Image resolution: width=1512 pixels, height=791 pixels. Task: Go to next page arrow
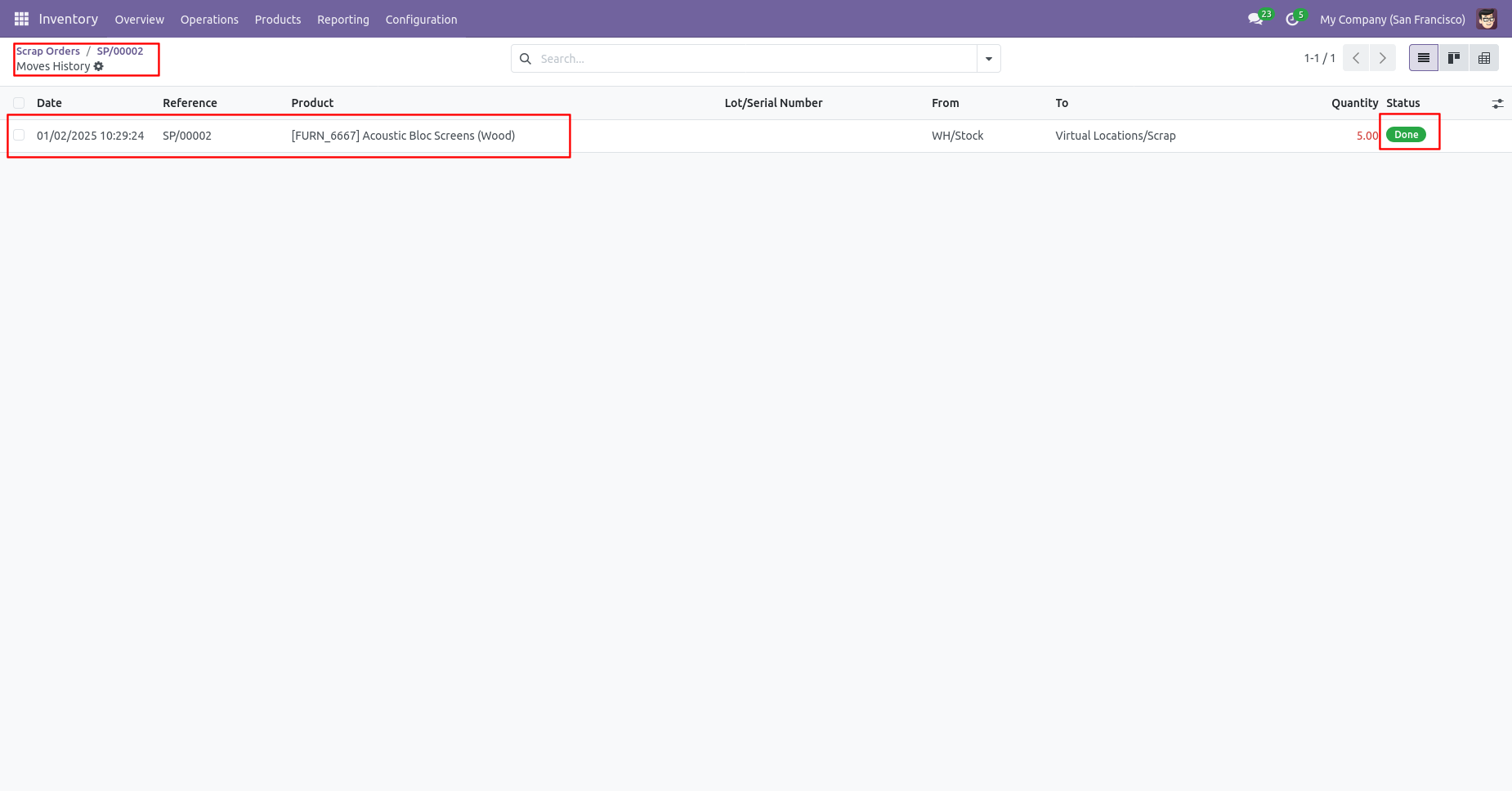point(1383,58)
